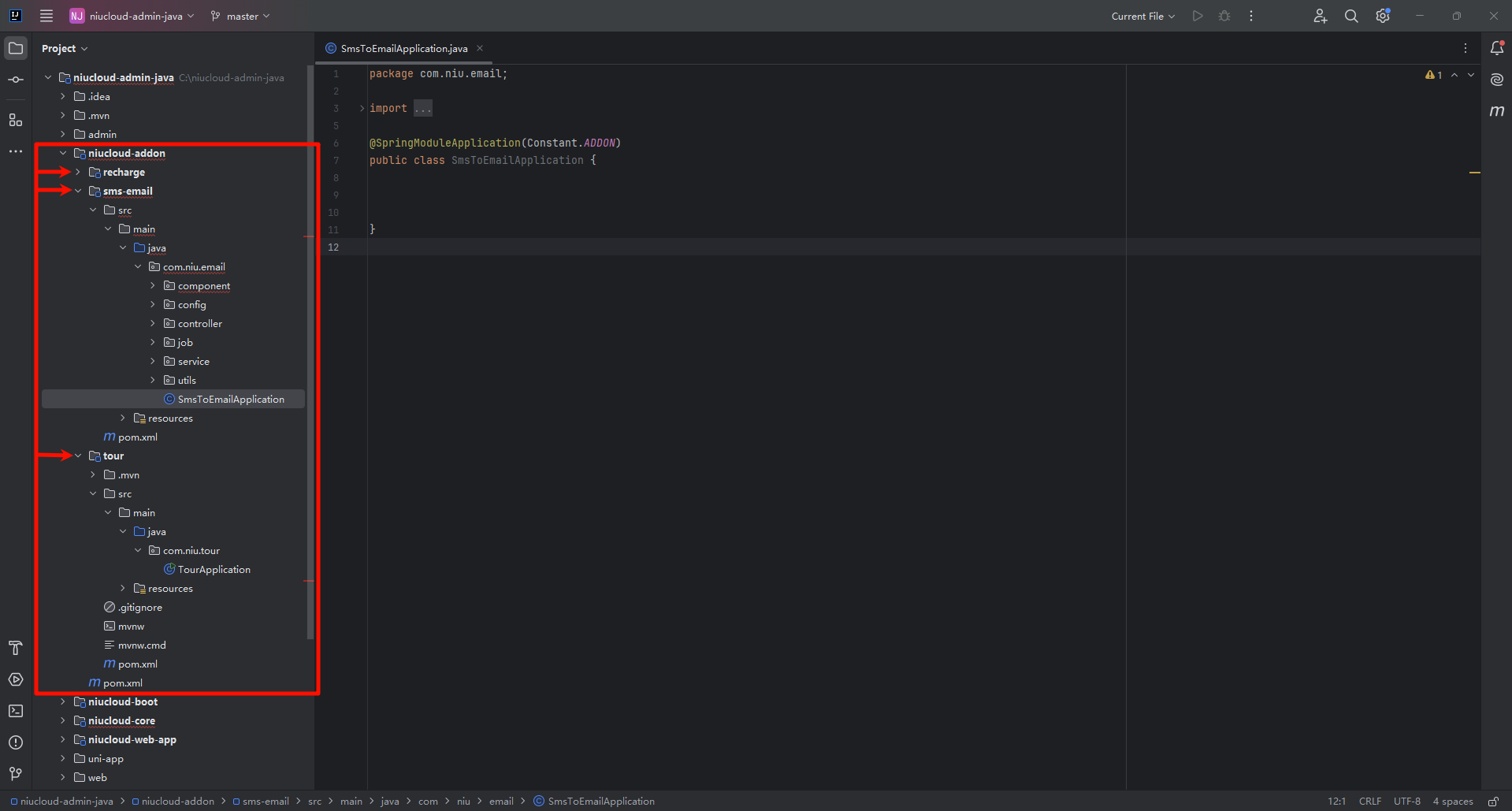This screenshot has height=811, width=1512.
Task: Open IDE settings gear
Action: (1383, 16)
